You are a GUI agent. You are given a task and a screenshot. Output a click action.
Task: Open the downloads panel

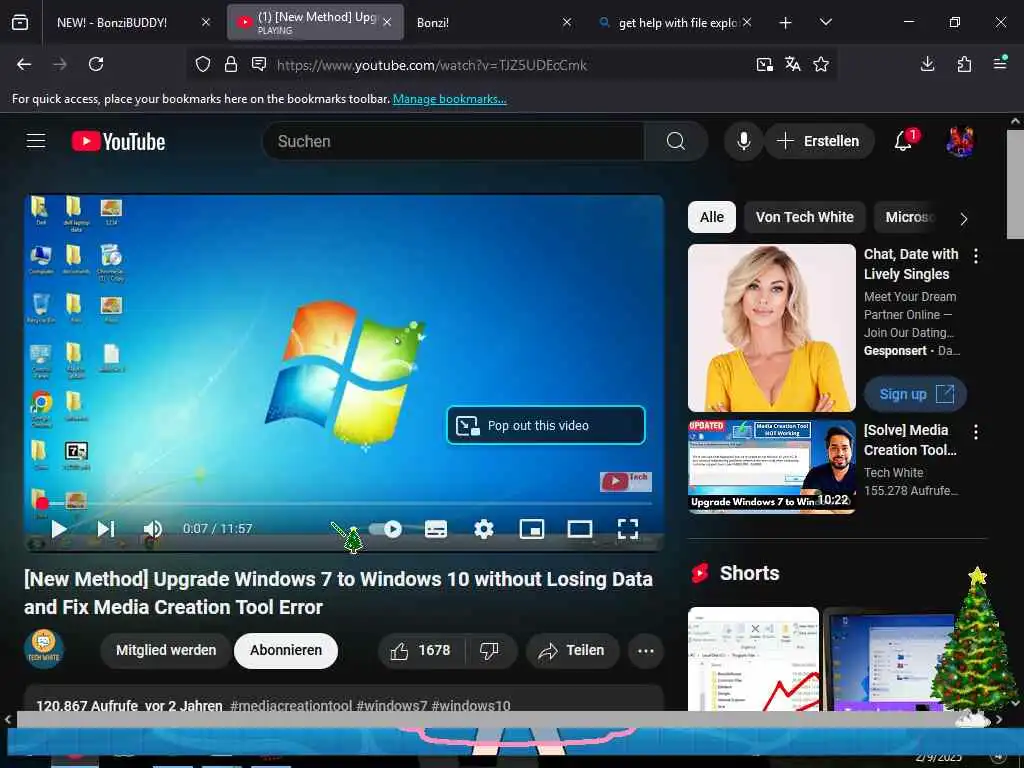[927, 64]
